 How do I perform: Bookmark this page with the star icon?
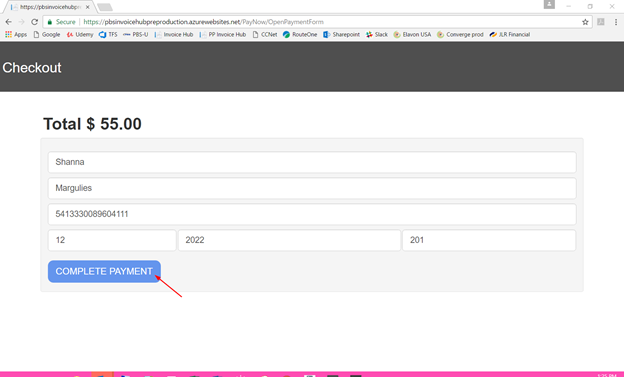585,22
